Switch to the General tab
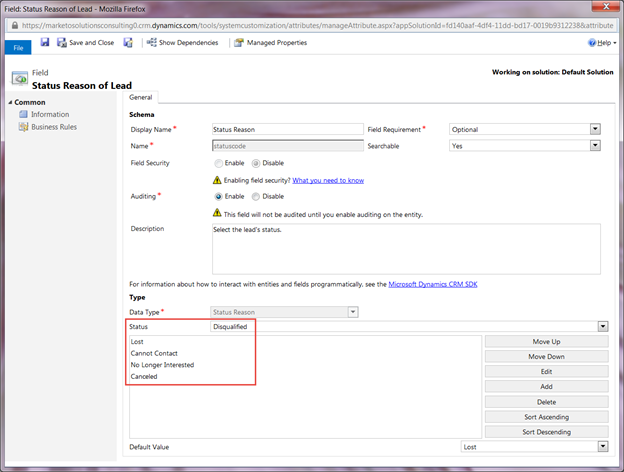Viewport: 624px width, 472px height. coord(140,98)
